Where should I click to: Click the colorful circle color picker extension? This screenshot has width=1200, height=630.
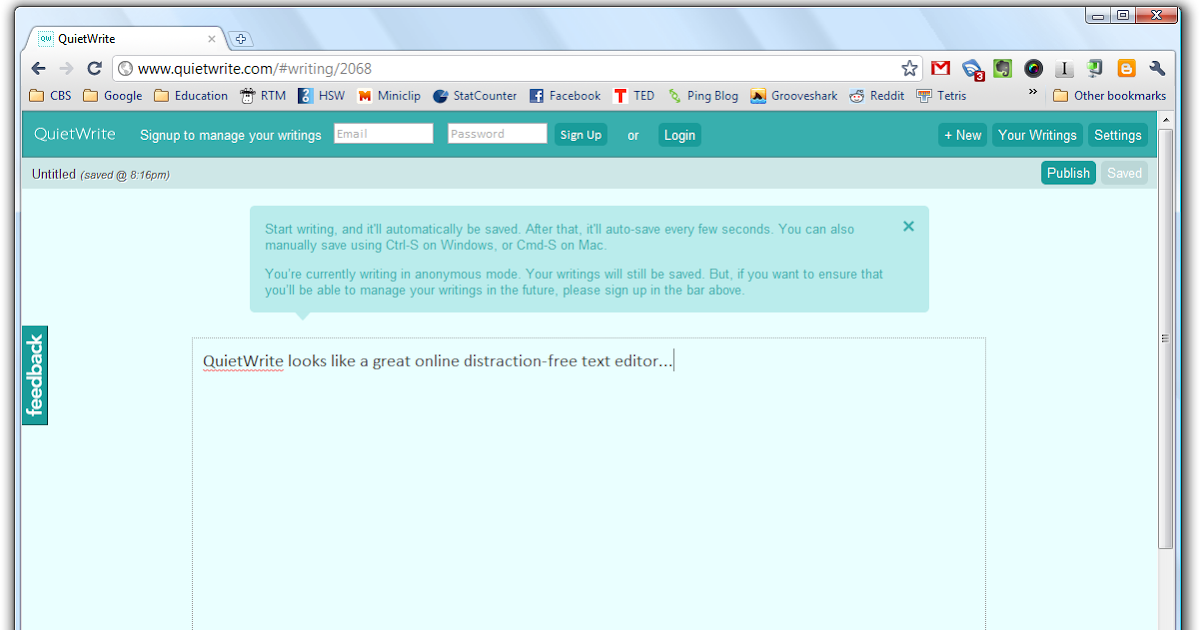pyautogui.click(x=1034, y=68)
